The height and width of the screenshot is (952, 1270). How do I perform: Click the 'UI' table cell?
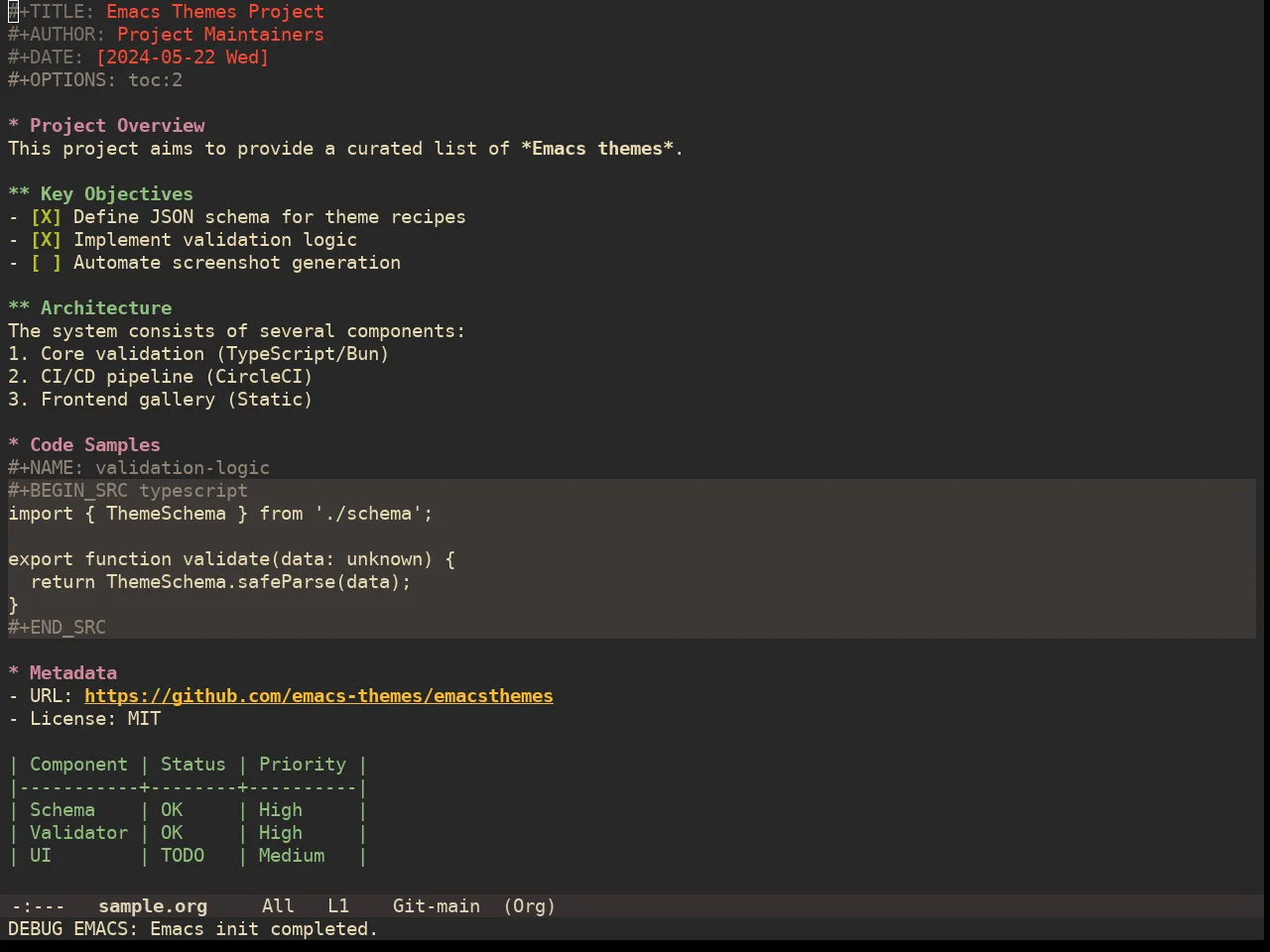coord(41,856)
